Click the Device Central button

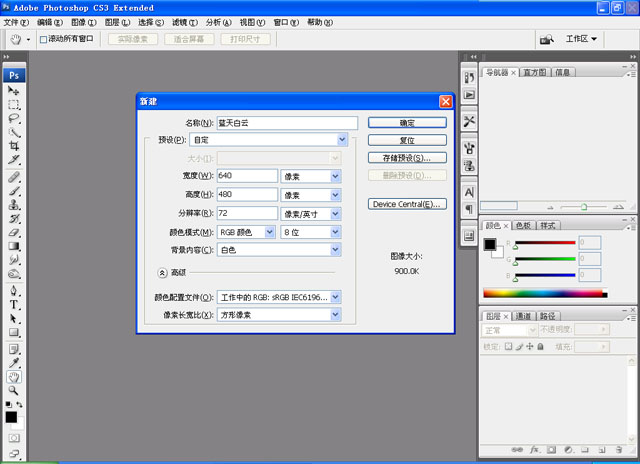pyautogui.click(x=407, y=204)
